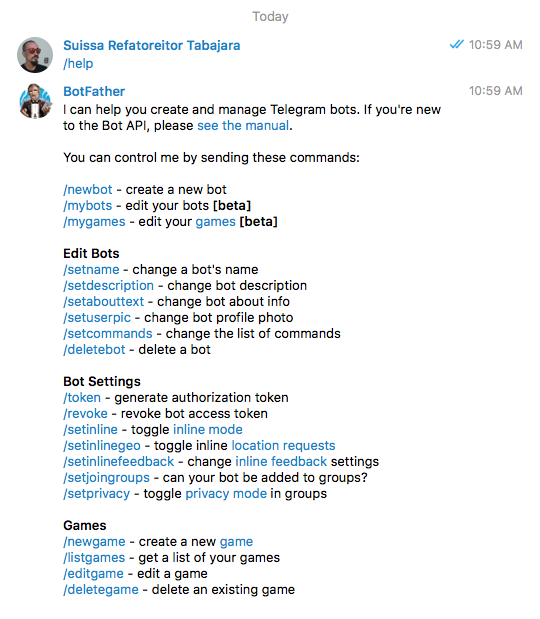This screenshot has width=540, height=619.
Task: Click the BotFather sender name
Action: click(x=94, y=91)
